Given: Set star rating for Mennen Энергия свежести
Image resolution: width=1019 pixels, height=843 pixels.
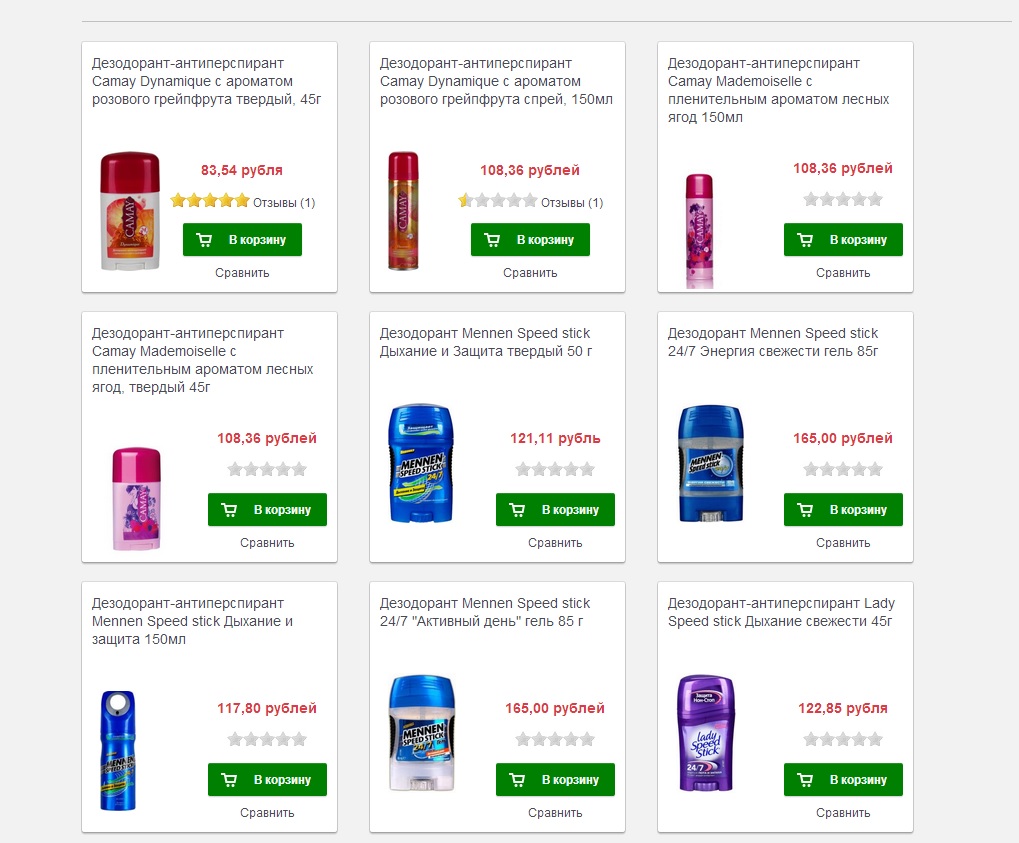Looking at the screenshot, I should coord(843,469).
